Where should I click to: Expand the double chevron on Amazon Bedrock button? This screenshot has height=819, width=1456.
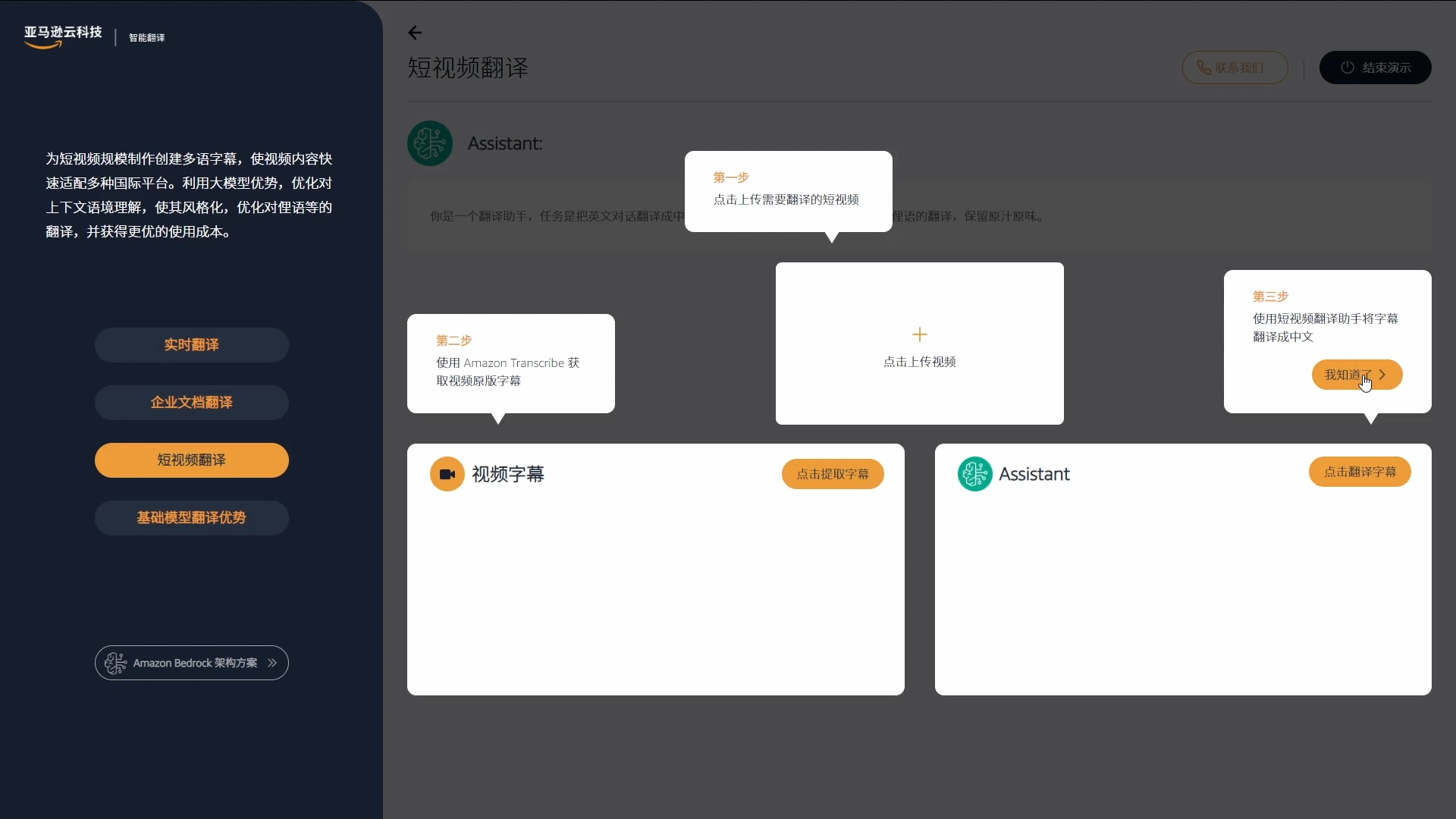click(x=272, y=663)
